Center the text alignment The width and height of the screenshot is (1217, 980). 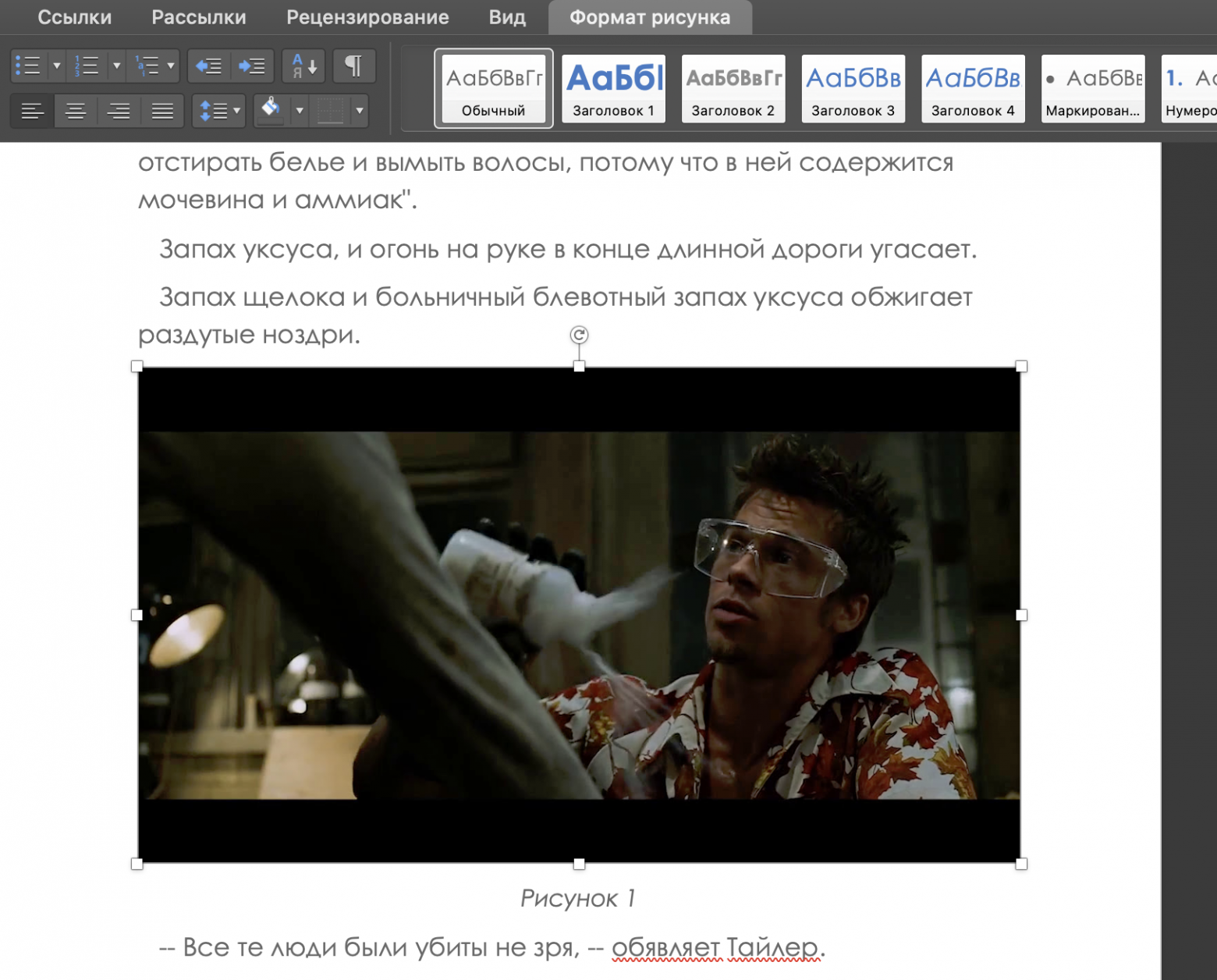76,111
